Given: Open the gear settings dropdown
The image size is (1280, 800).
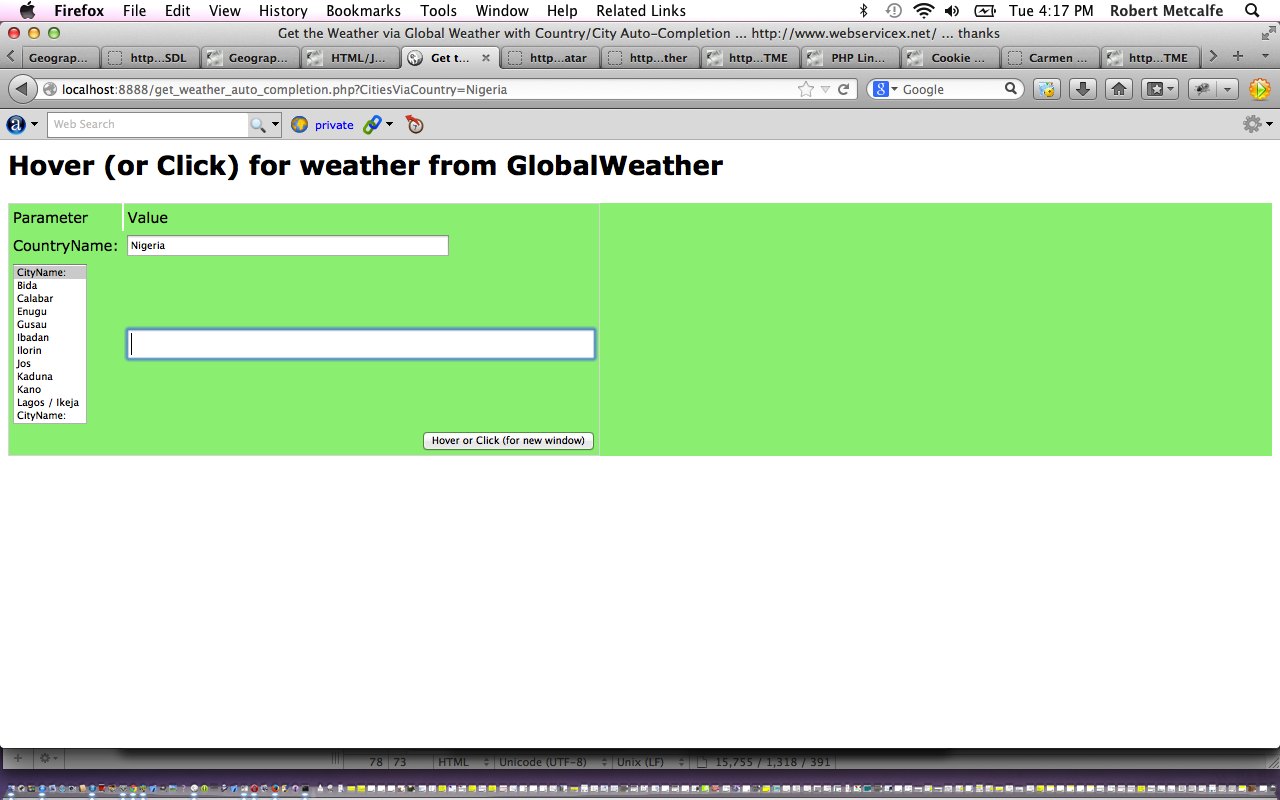Looking at the screenshot, I should point(1257,124).
